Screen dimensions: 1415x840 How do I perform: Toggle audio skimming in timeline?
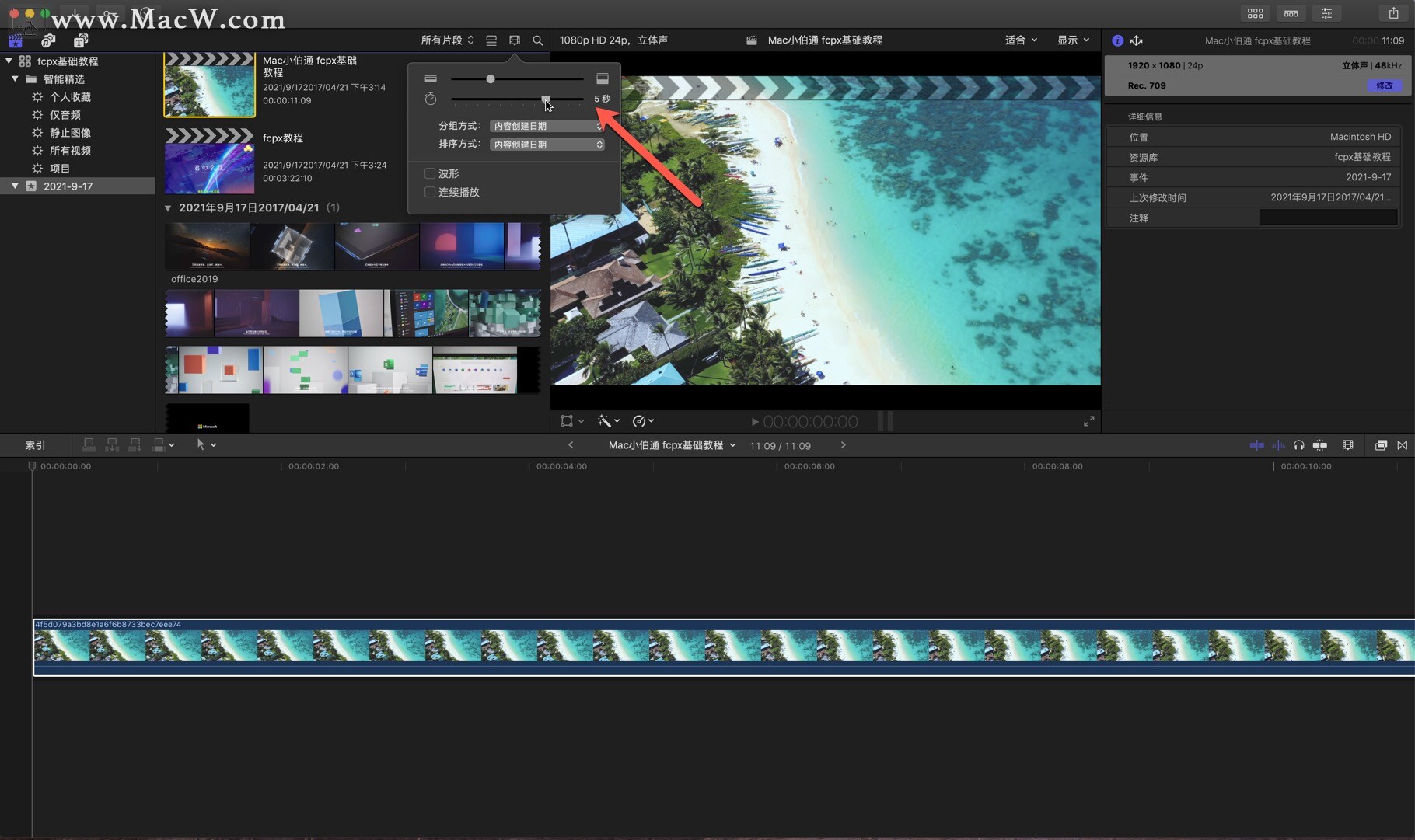pyautogui.click(x=1278, y=445)
